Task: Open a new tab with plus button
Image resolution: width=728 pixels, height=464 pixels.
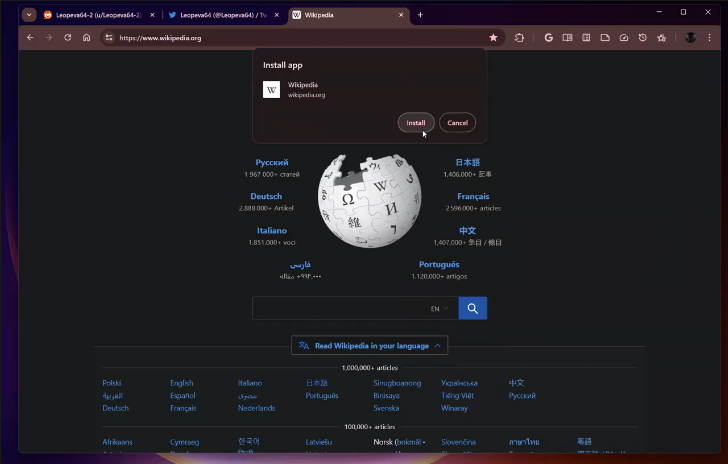Action: coord(420,15)
